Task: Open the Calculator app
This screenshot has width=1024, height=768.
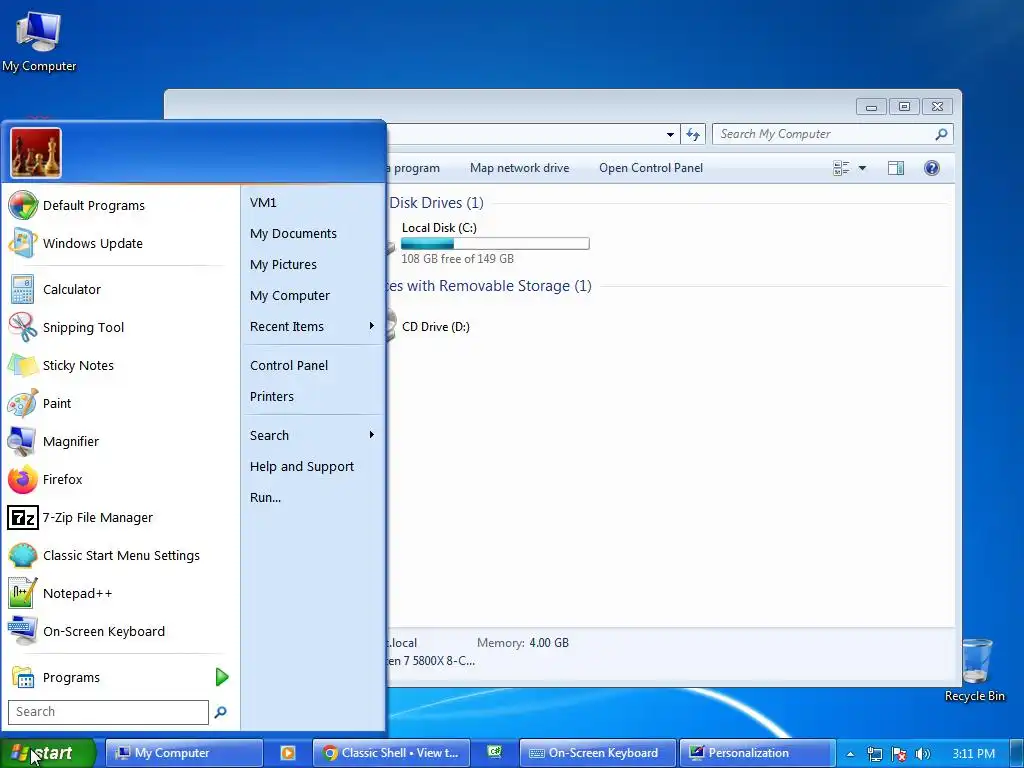Action: [121, 289]
